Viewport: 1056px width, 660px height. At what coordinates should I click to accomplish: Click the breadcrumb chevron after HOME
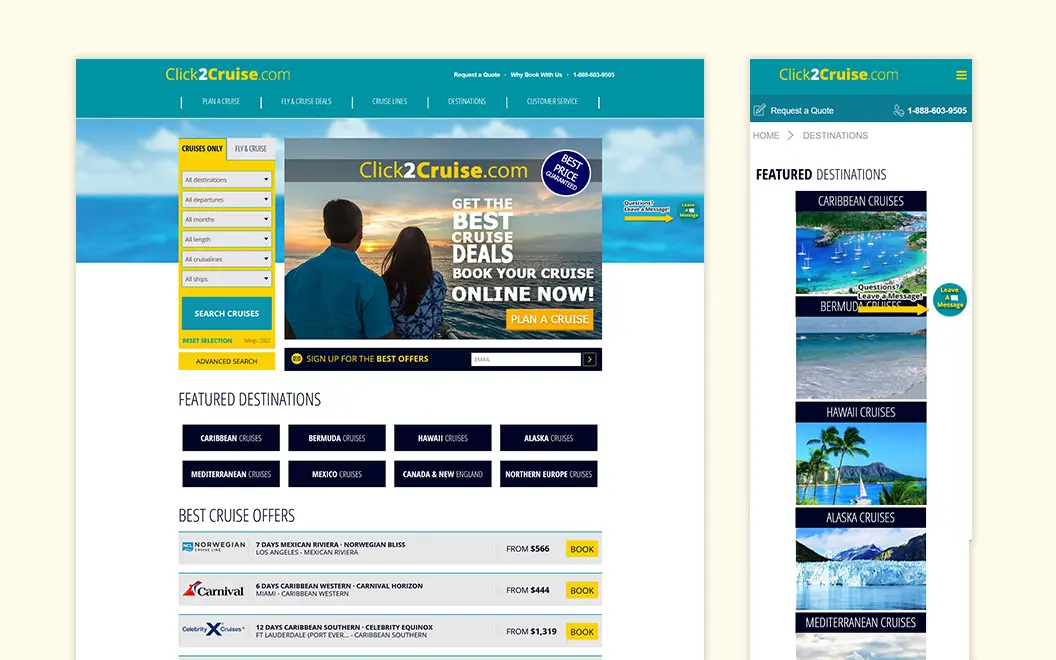click(791, 135)
